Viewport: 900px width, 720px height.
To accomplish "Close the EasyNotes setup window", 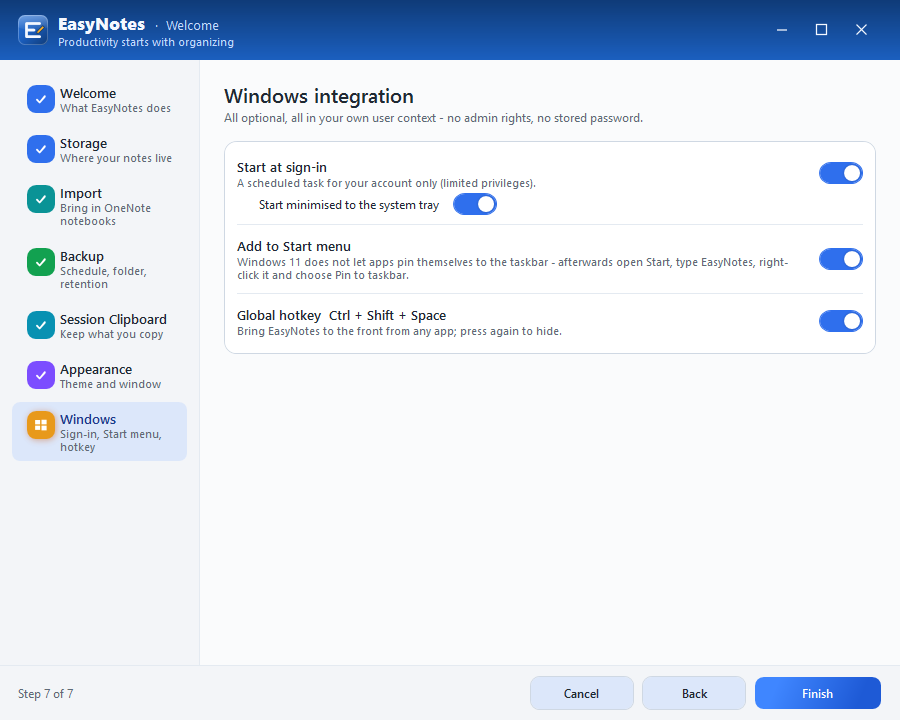I will 861,29.
